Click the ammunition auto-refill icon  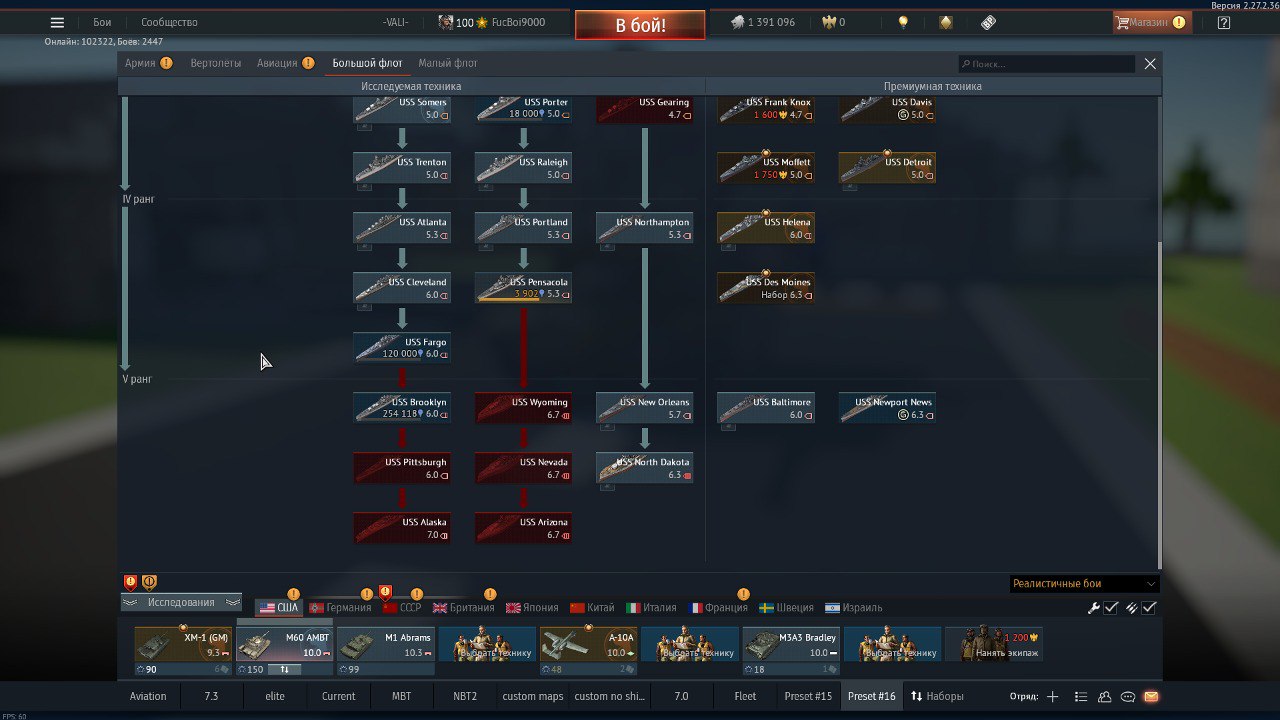[1132, 608]
